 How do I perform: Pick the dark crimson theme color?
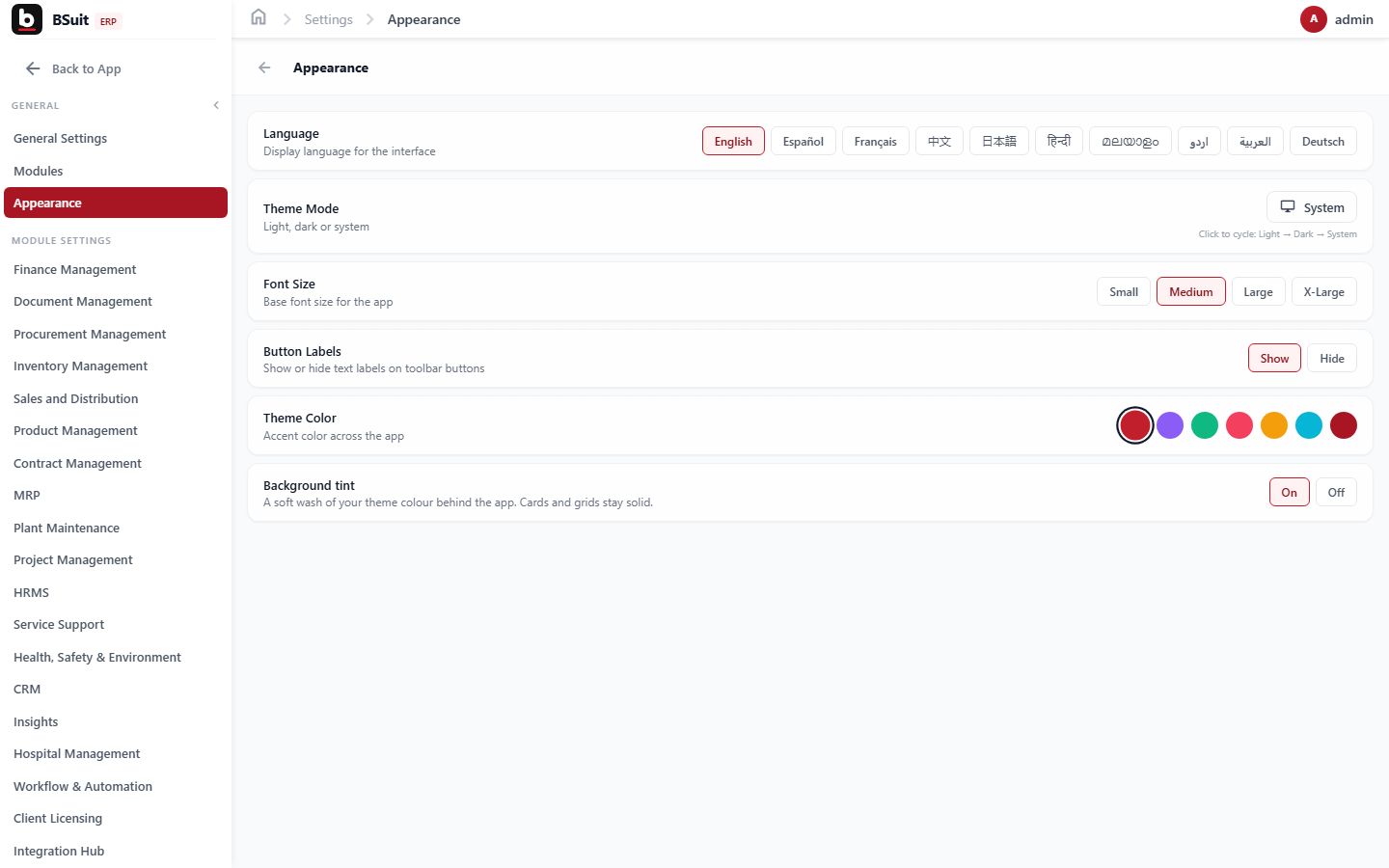pos(1344,425)
